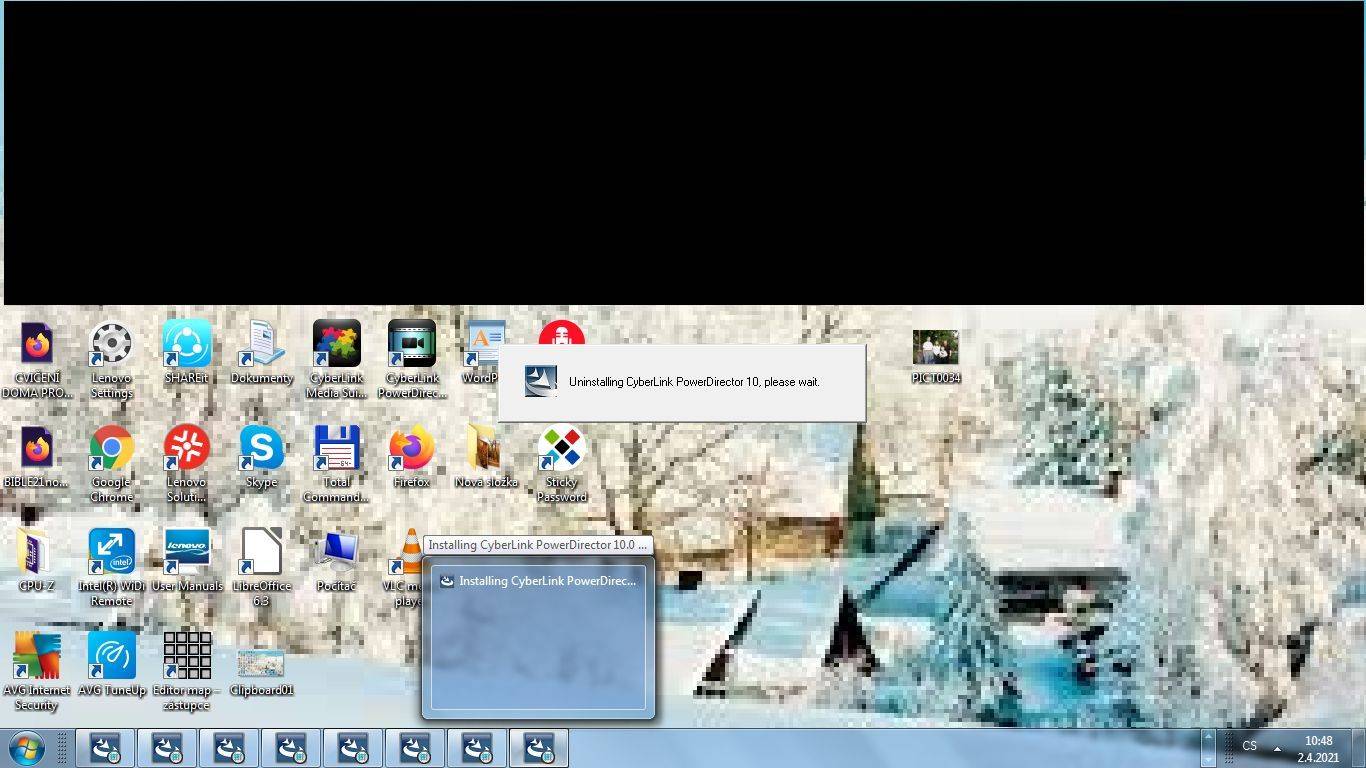Screen dimensions: 1366x768
Task: Show hidden system tray icons
Action: [1277, 748]
